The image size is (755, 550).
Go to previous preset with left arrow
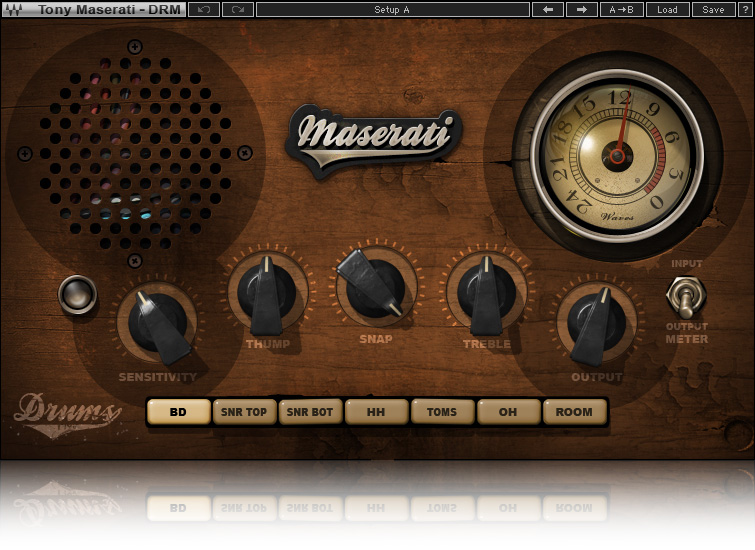[546, 9]
